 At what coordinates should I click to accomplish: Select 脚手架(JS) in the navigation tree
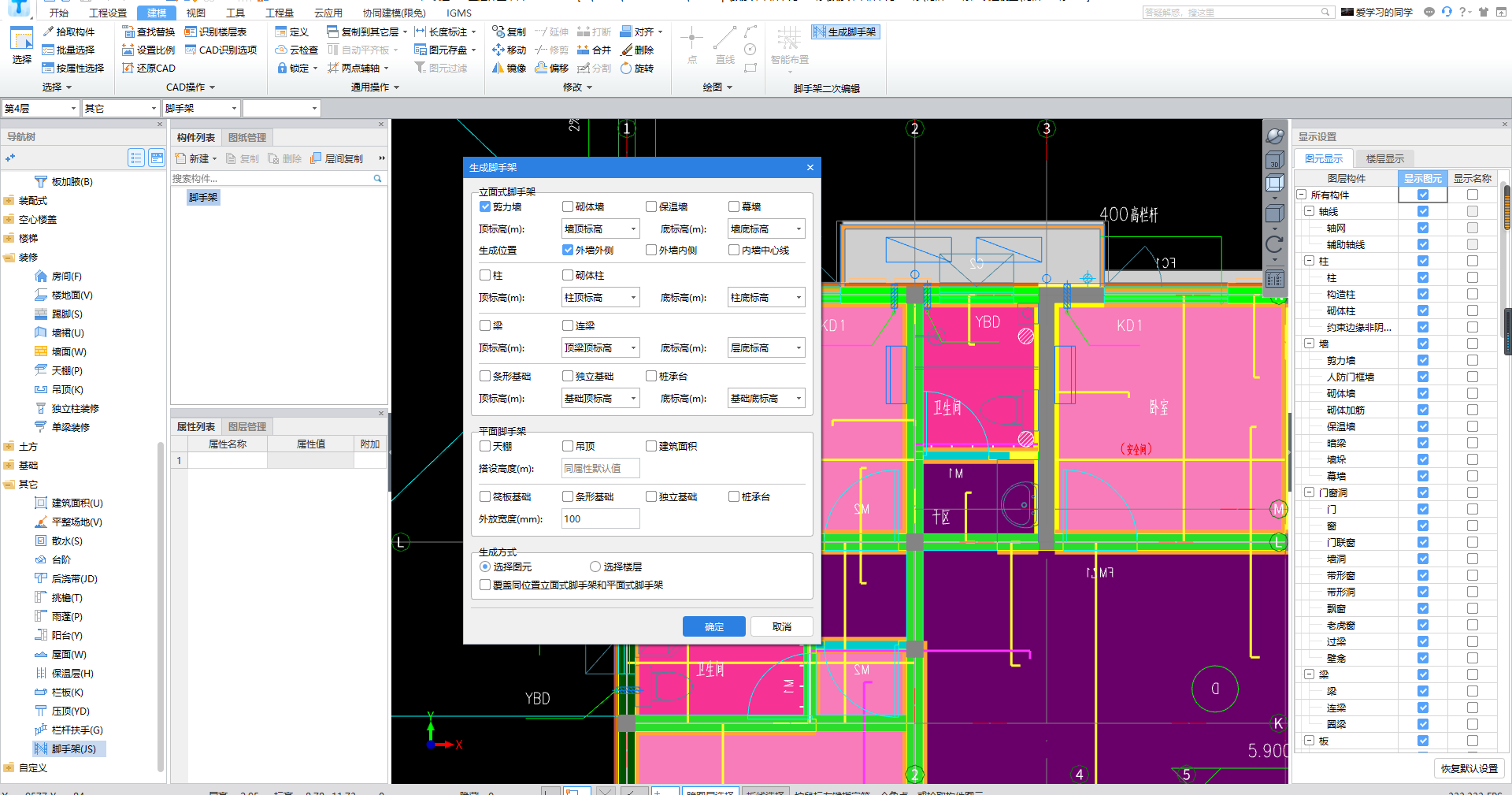[69, 749]
